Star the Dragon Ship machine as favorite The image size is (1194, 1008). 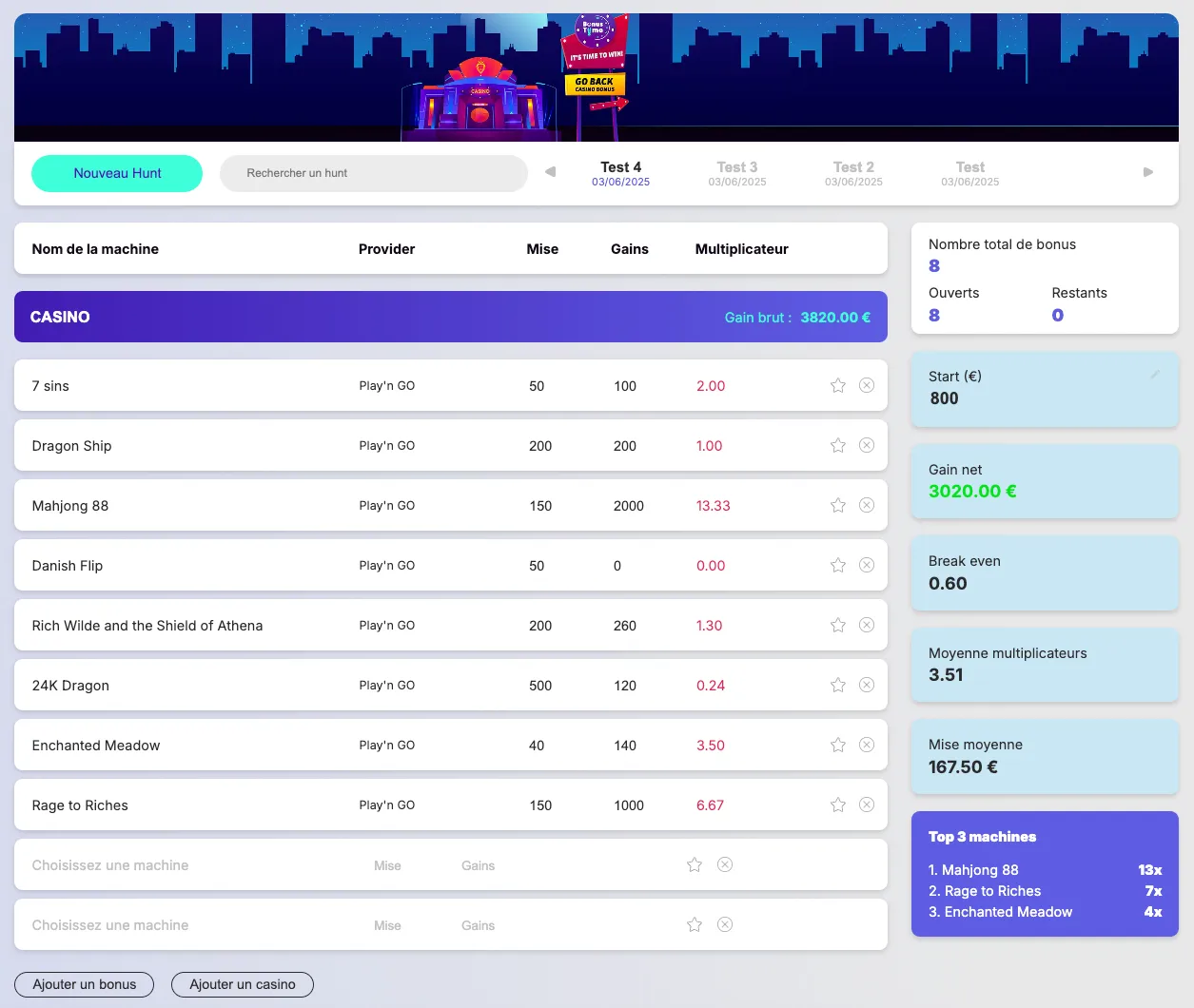837,445
